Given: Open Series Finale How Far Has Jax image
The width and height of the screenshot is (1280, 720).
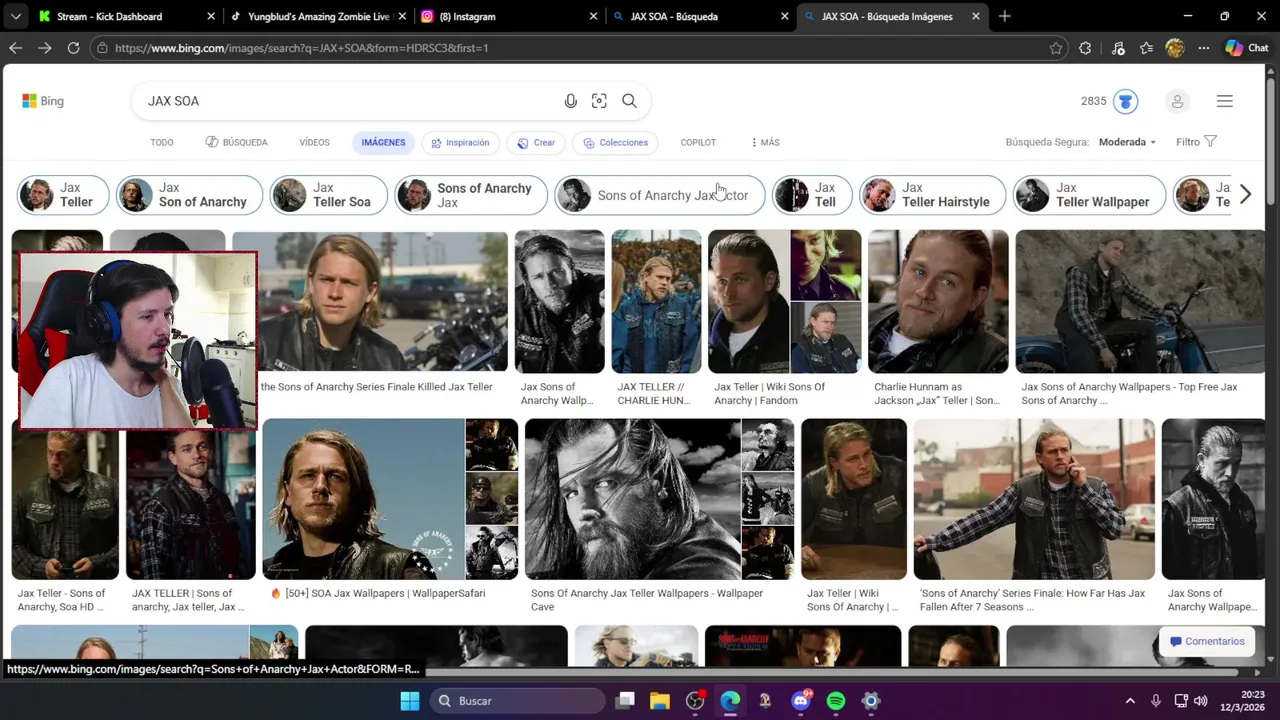Looking at the screenshot, I should click(1034, 500).
